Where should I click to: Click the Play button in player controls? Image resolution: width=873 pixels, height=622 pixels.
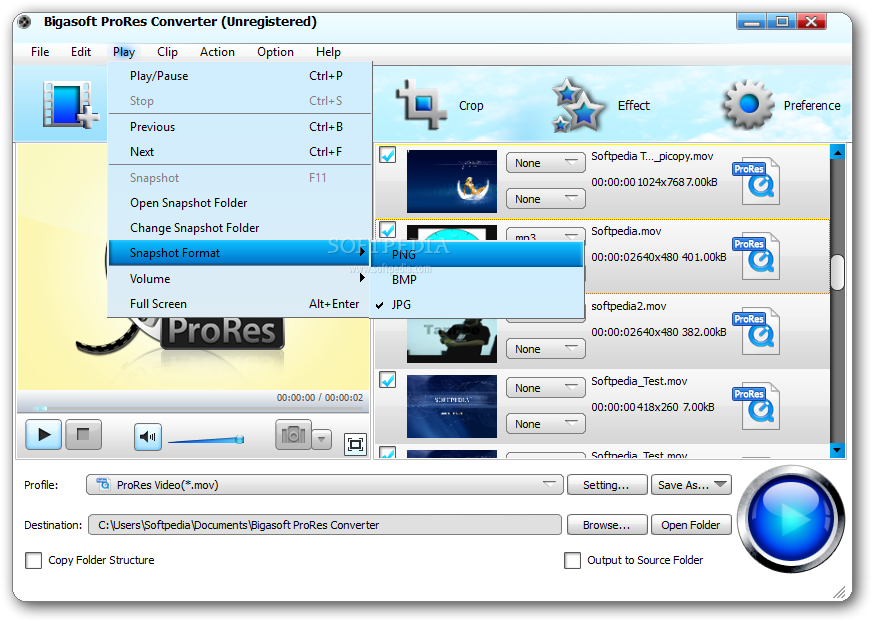(x=43, y=435)
